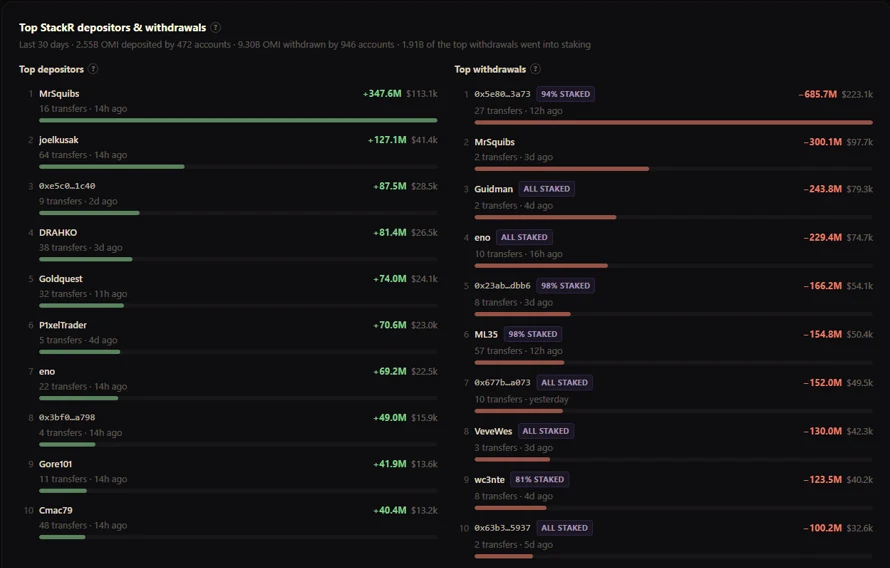Open DRAHKO depositor entry
The image size is (890, 568).
click(58, 233)
